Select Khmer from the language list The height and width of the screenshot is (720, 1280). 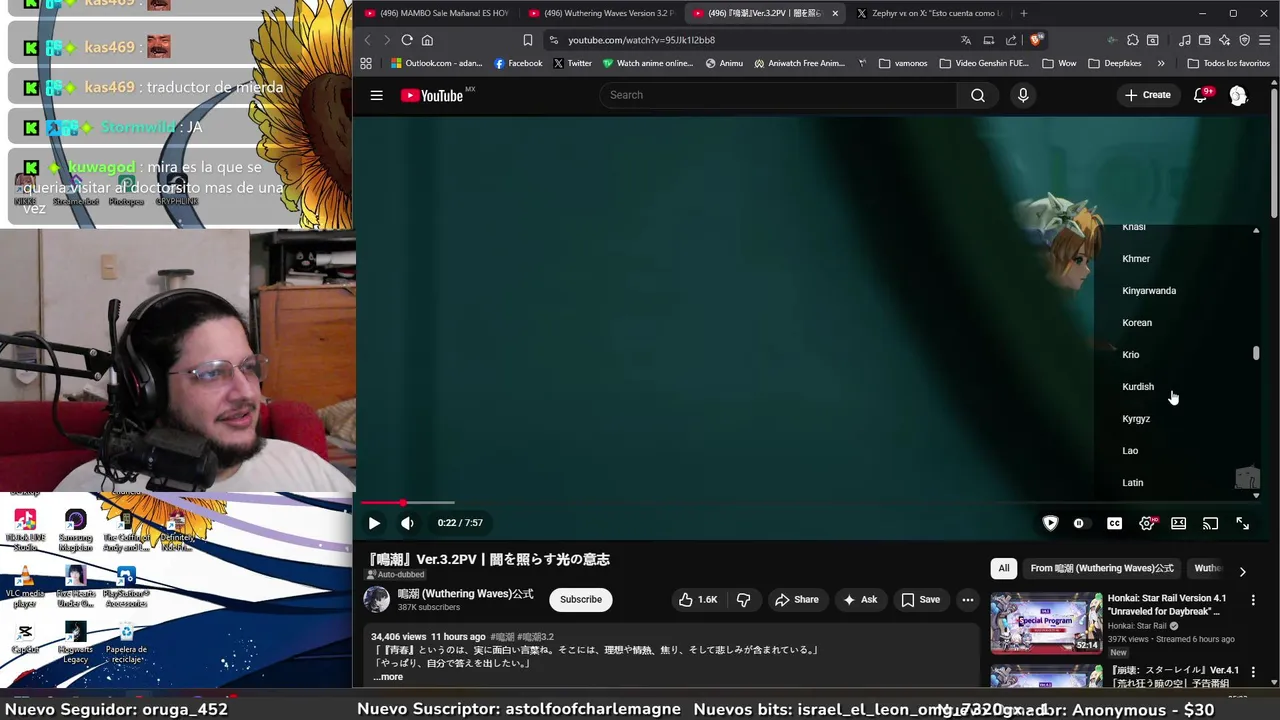point(1136,259)
